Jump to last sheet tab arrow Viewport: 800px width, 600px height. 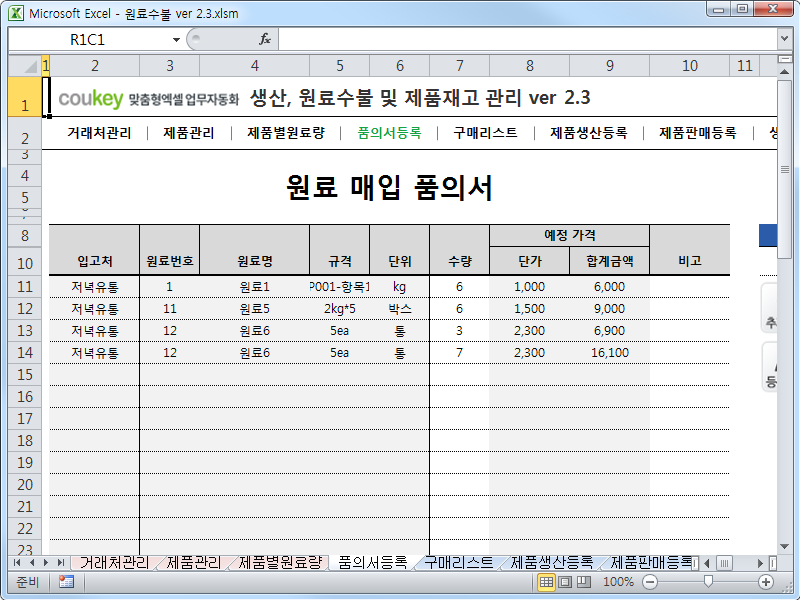[x=61, y=562]
